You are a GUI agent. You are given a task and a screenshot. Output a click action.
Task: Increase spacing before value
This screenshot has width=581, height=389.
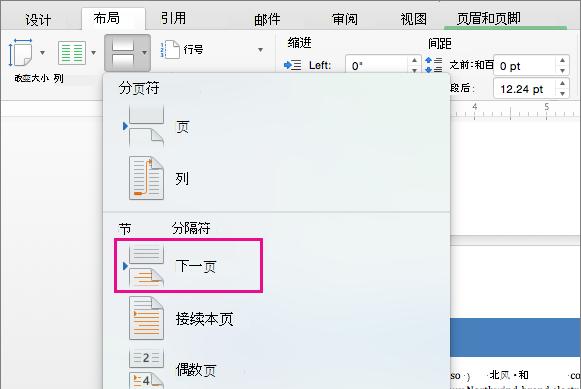[562, 60]
